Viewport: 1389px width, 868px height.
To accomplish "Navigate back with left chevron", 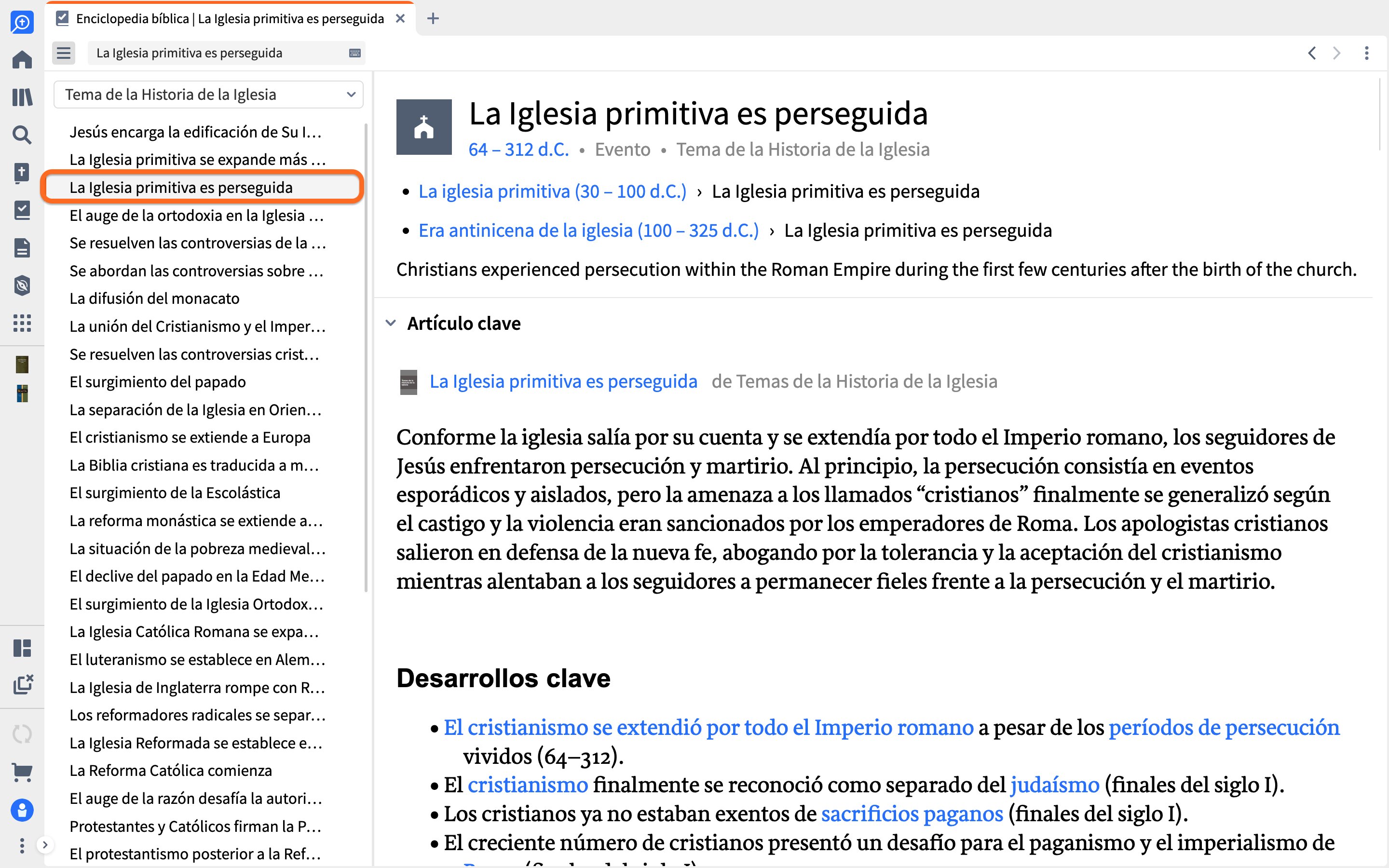I will pos(1311,53).
